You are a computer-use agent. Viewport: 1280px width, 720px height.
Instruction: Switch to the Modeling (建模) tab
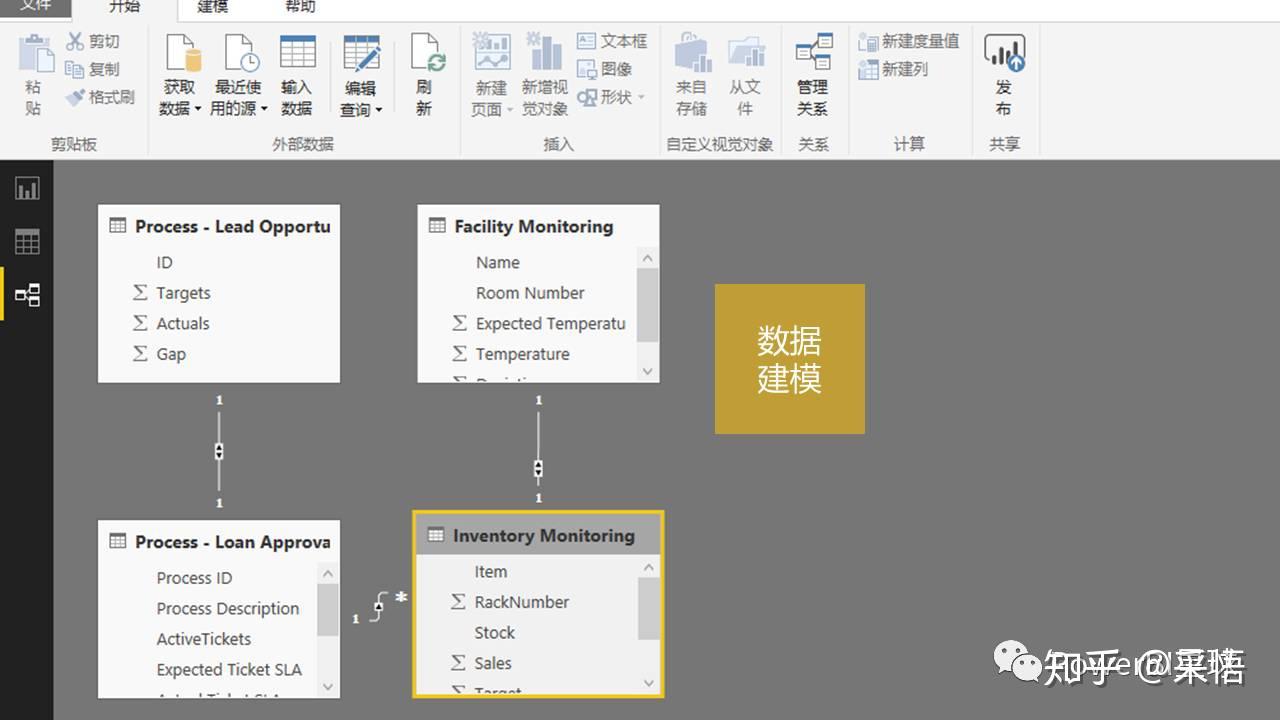[213, 6]
